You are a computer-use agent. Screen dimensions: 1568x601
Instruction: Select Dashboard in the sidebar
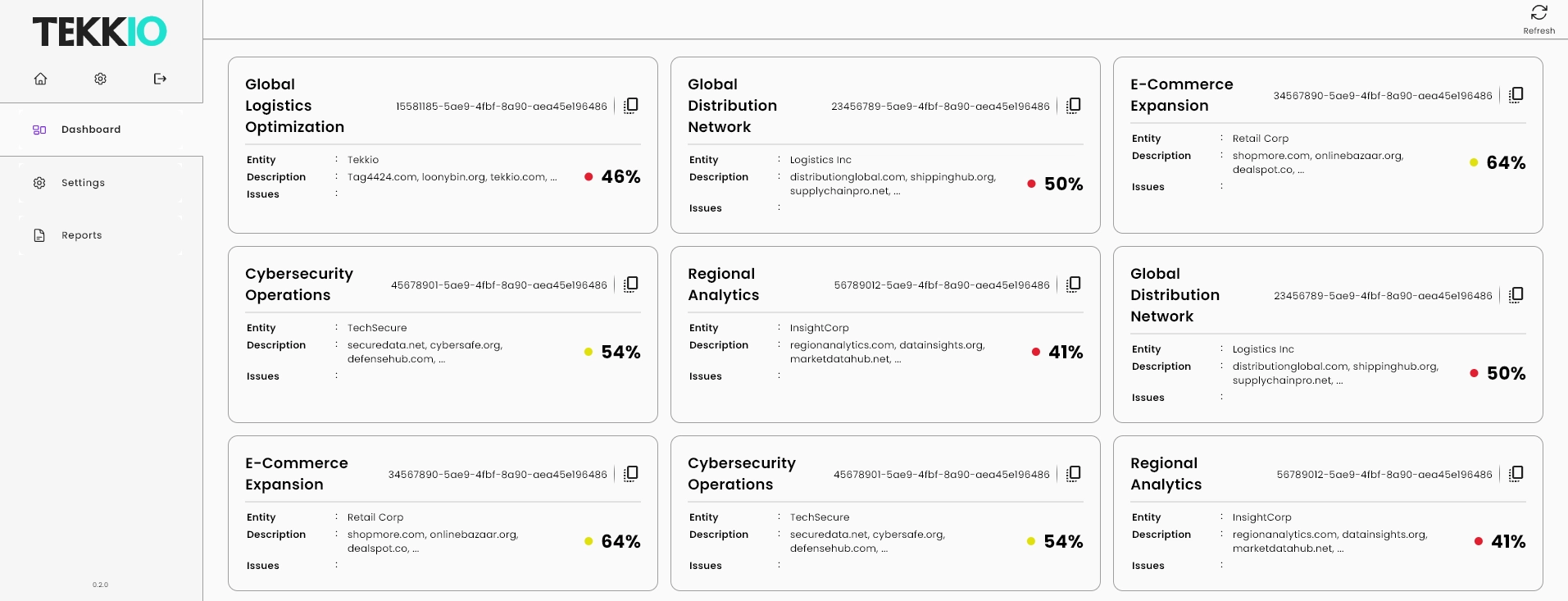pos(90,130)
